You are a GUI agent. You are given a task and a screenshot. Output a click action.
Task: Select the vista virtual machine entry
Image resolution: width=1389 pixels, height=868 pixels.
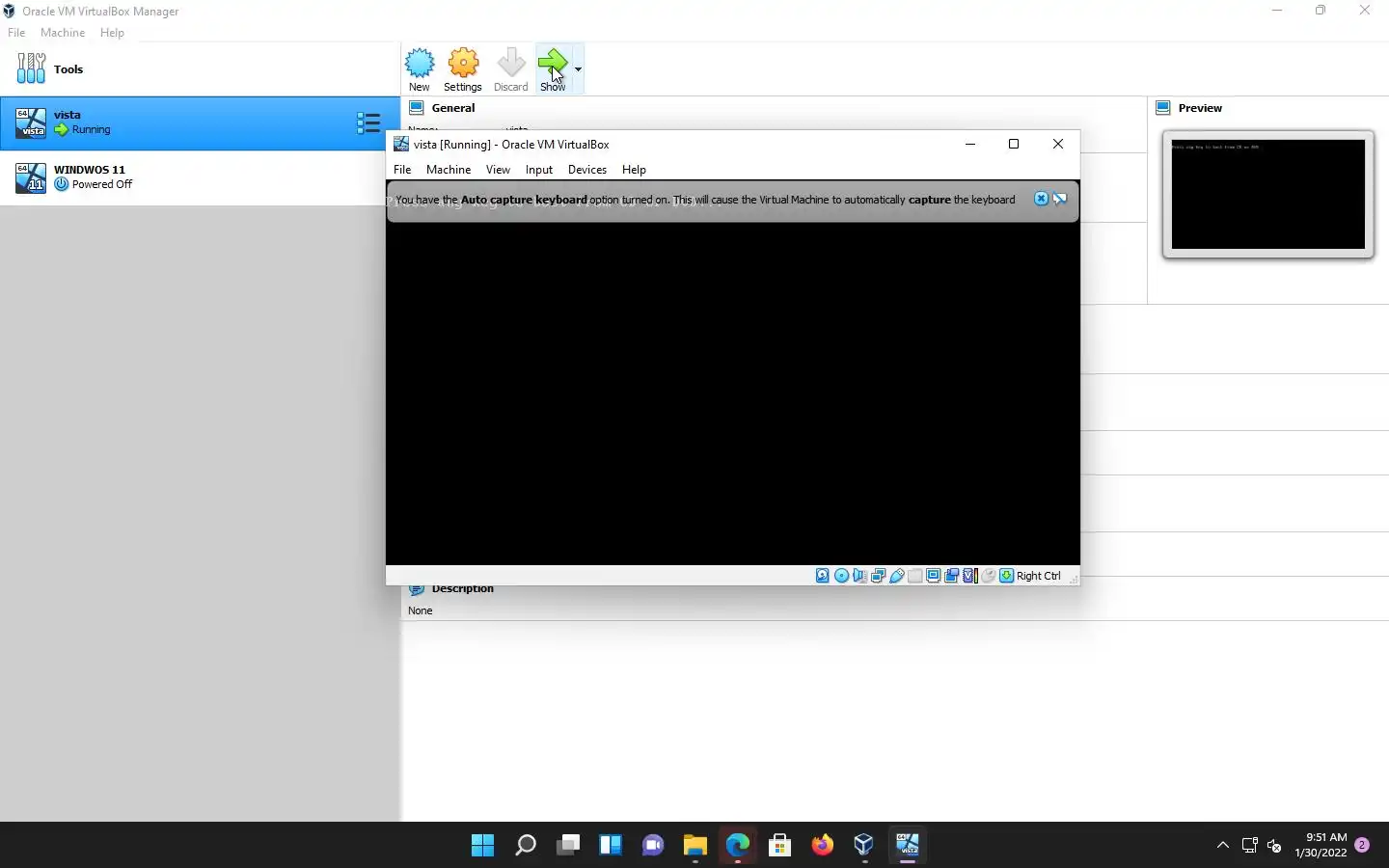pos(200,122)
